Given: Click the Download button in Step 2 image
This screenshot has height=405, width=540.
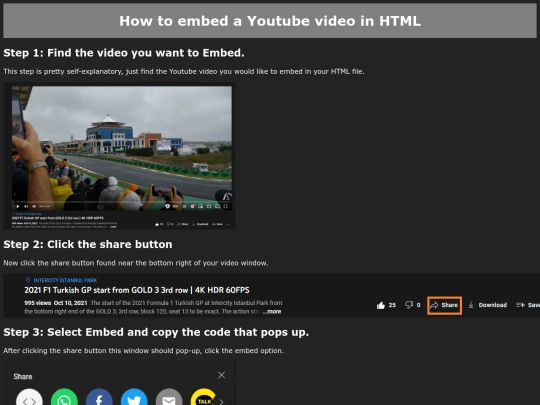Looking at the screenshot, I should point(488,305).
